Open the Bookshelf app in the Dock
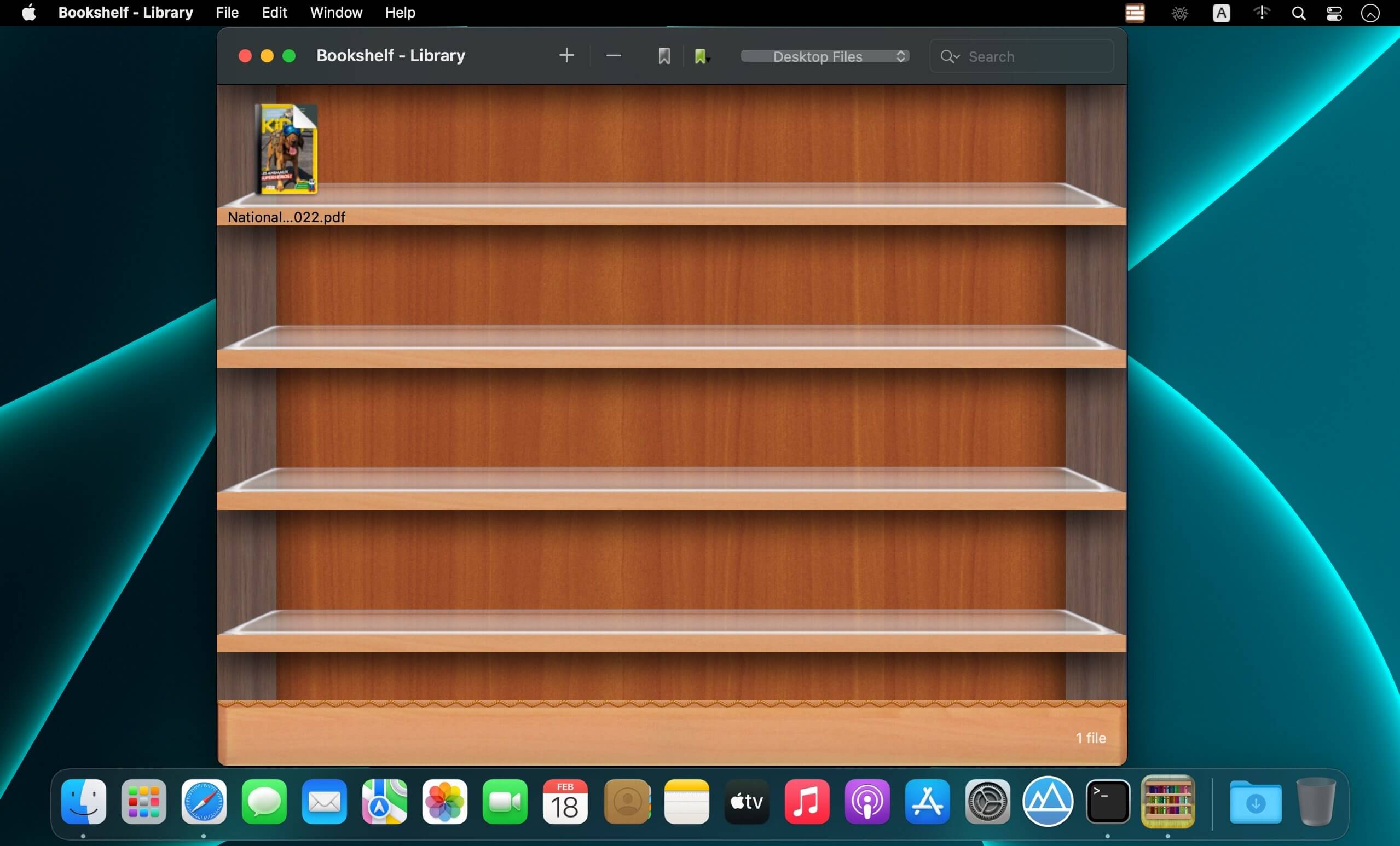 click(1167, 802)
